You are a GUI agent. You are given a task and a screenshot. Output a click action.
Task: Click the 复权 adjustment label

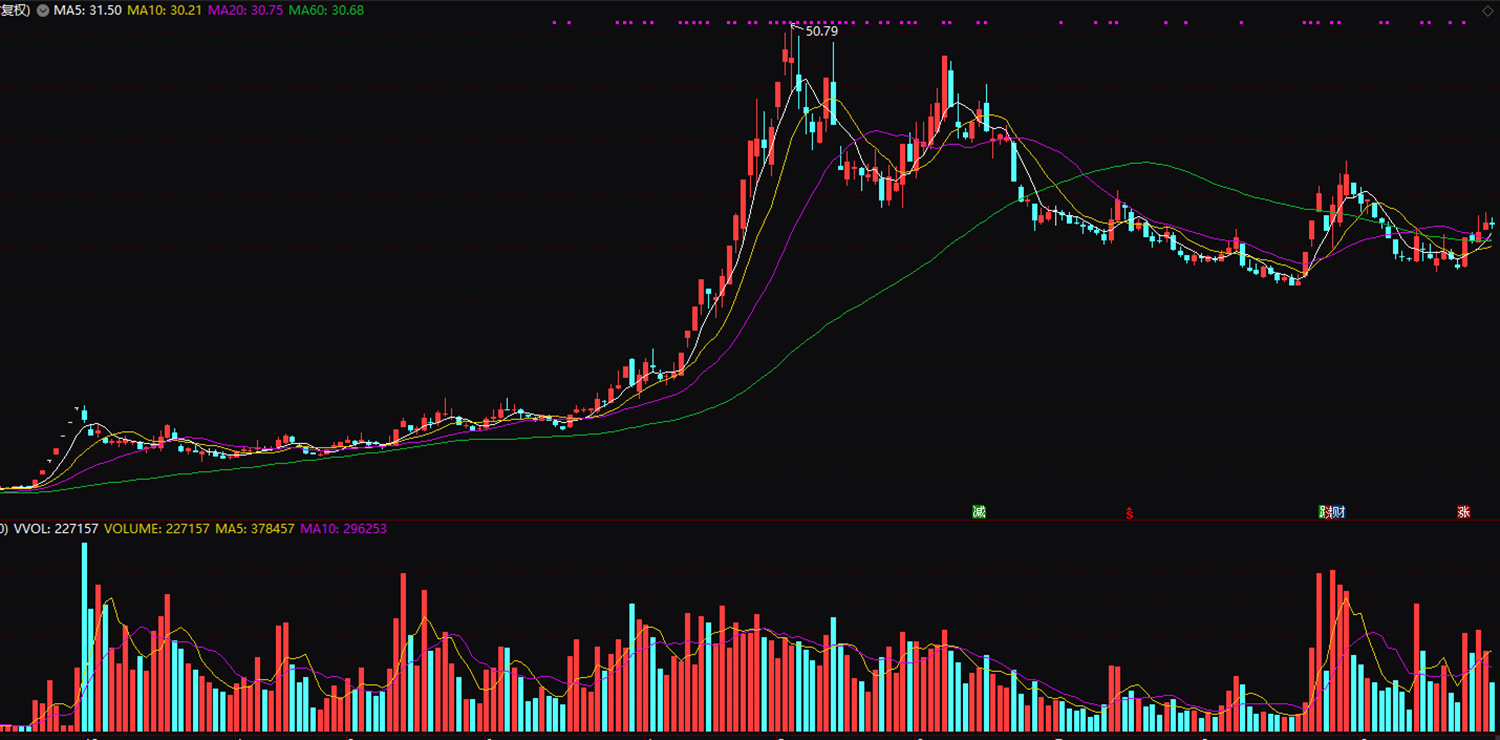pos(17,10)
